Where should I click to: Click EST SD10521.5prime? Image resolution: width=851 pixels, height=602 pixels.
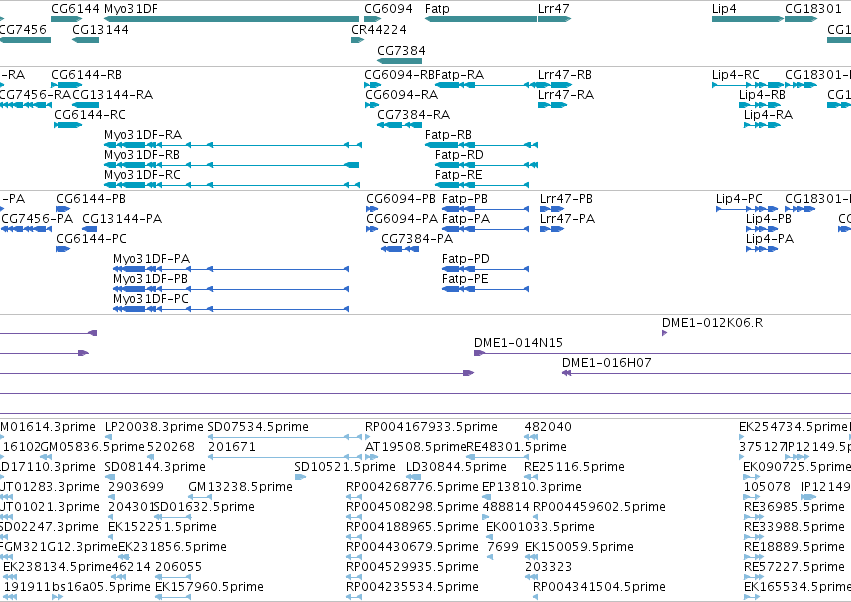point(300,477)
